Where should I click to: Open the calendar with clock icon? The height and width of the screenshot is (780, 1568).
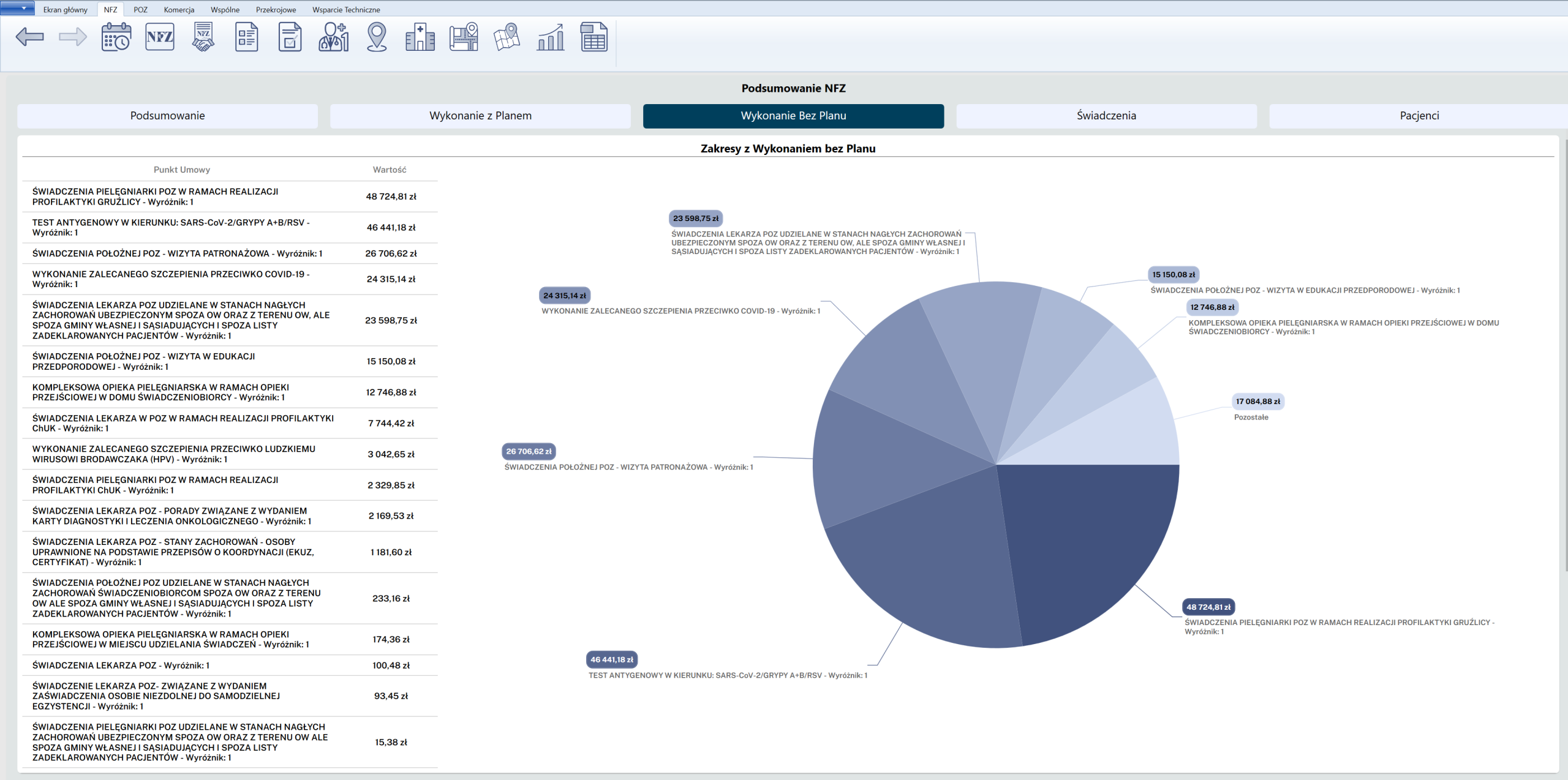coord(116,37)
